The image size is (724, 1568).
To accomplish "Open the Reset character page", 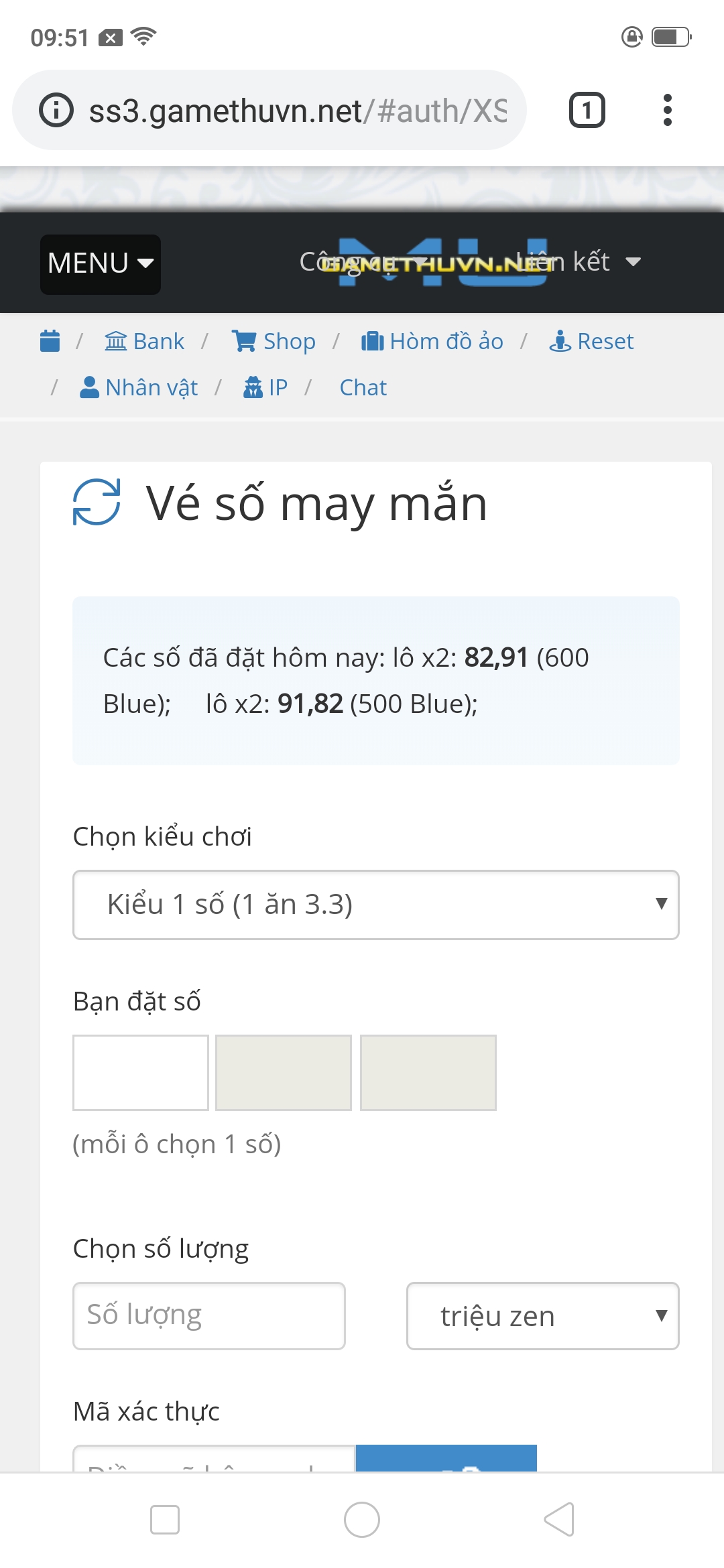I will click(591, 341).
